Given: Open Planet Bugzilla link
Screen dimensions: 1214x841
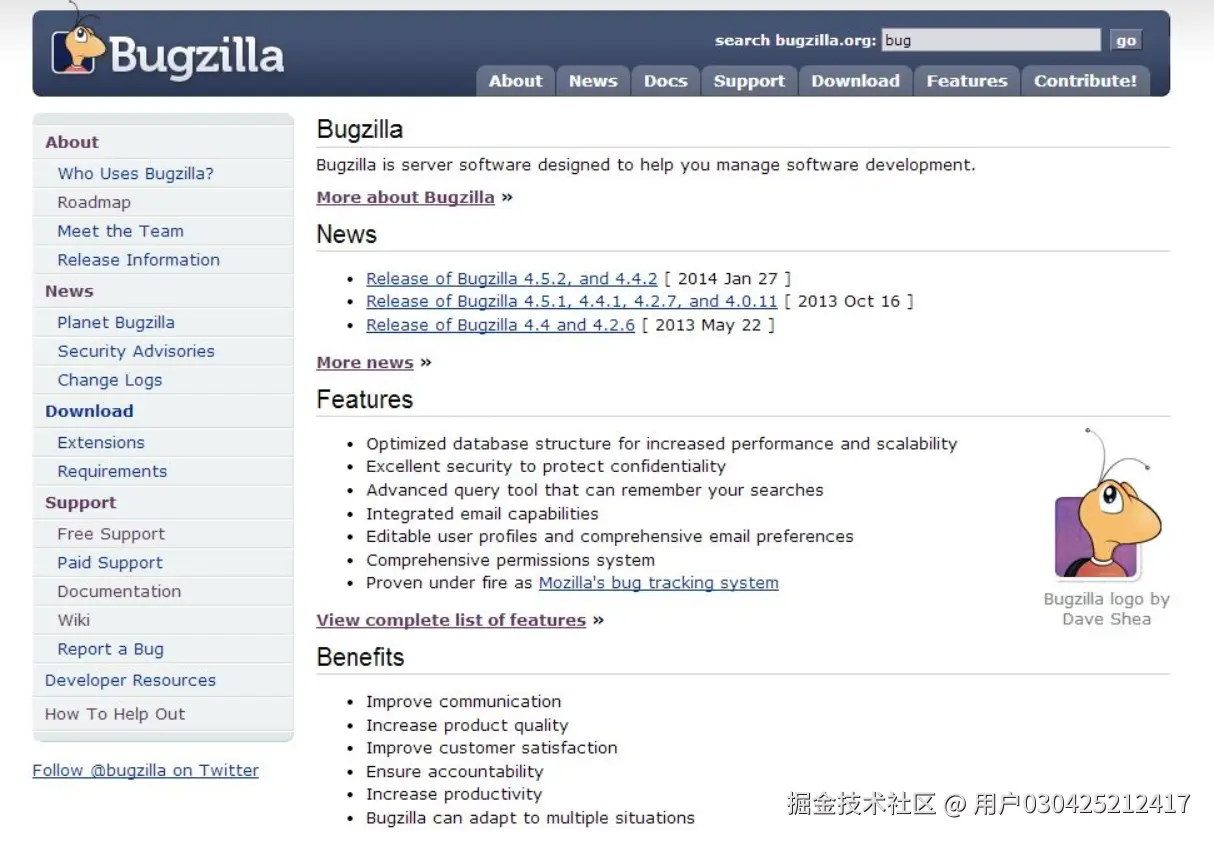Looking at the screenshot, I should point(116,322).
